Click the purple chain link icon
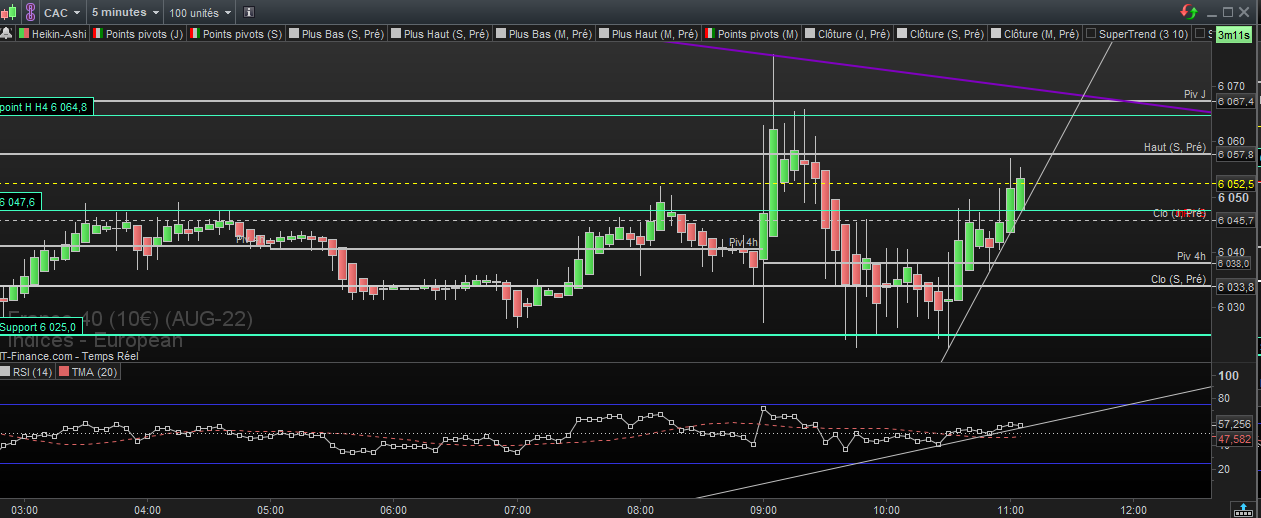This screenshot has width=1261, height=518. (30, 12)
